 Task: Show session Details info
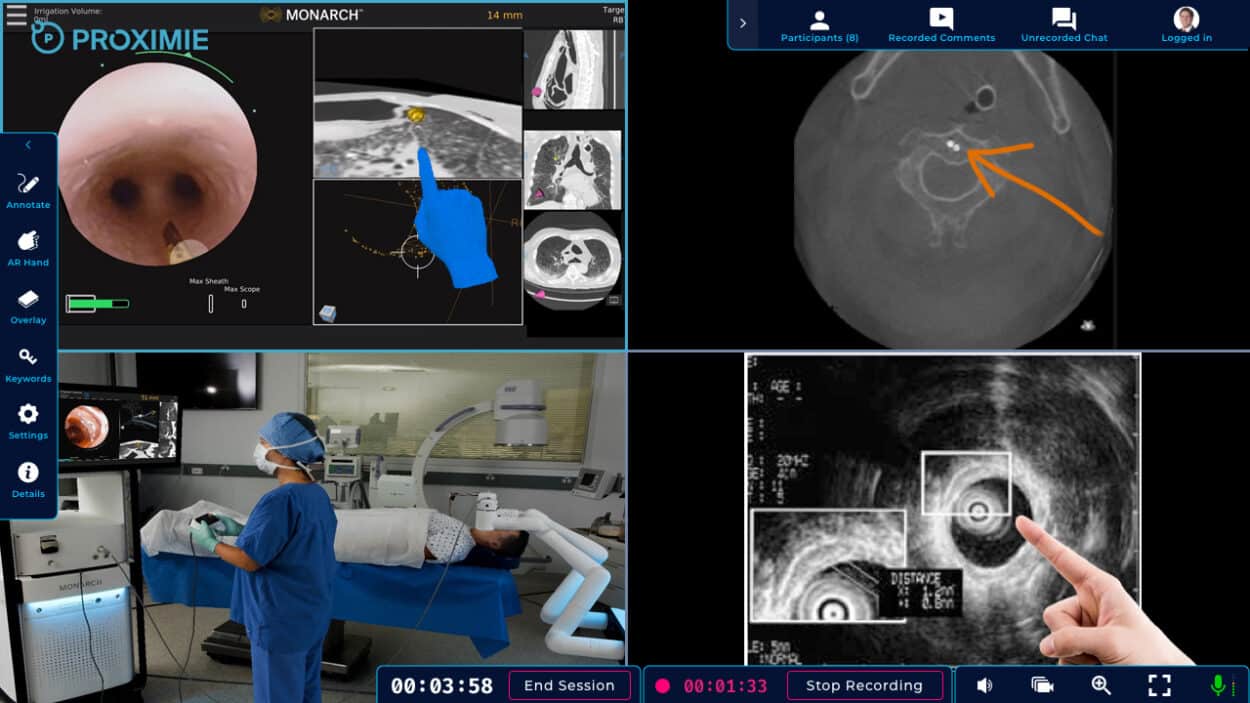(28, 479)
